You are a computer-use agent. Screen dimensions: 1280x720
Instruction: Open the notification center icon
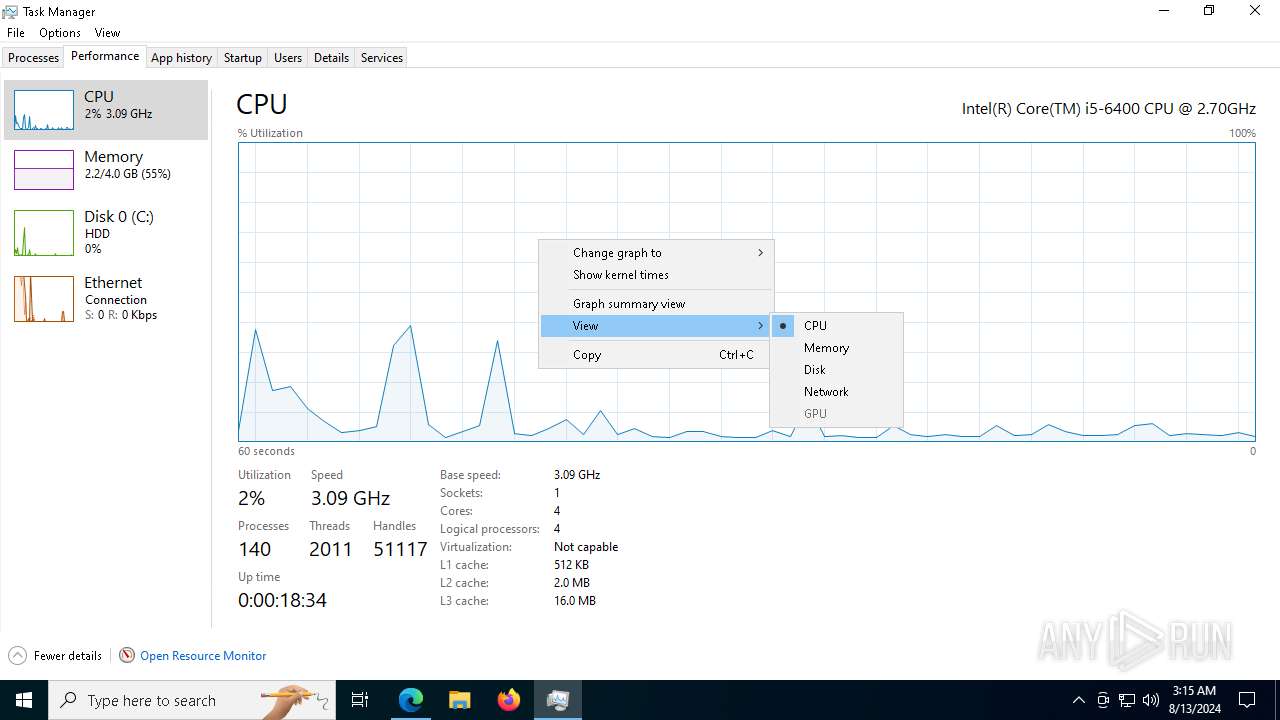point(1247,700)
